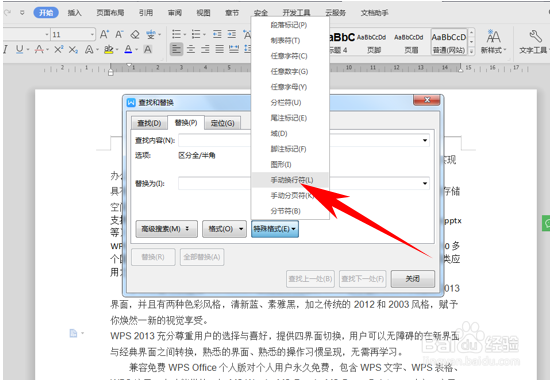Apply numbered list formatting

(196, 34)
